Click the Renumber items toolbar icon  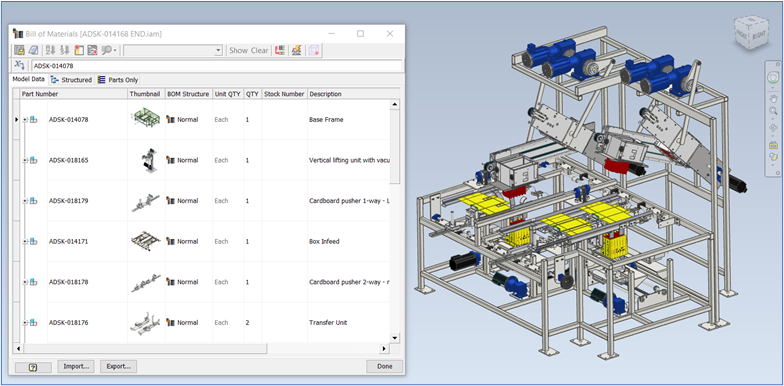click(64, 50)
